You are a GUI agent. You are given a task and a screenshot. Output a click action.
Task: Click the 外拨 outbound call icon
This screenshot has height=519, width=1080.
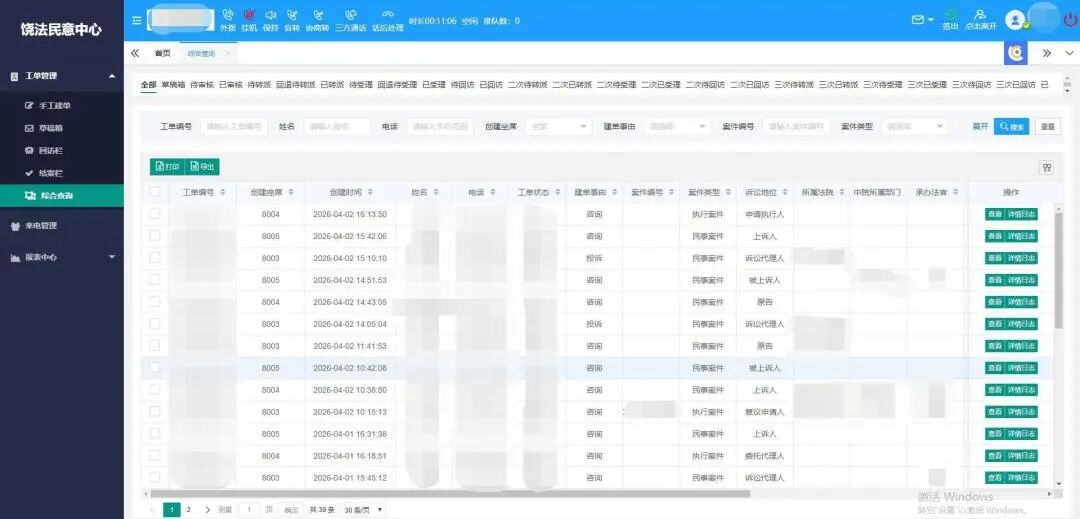coord(228,15)
